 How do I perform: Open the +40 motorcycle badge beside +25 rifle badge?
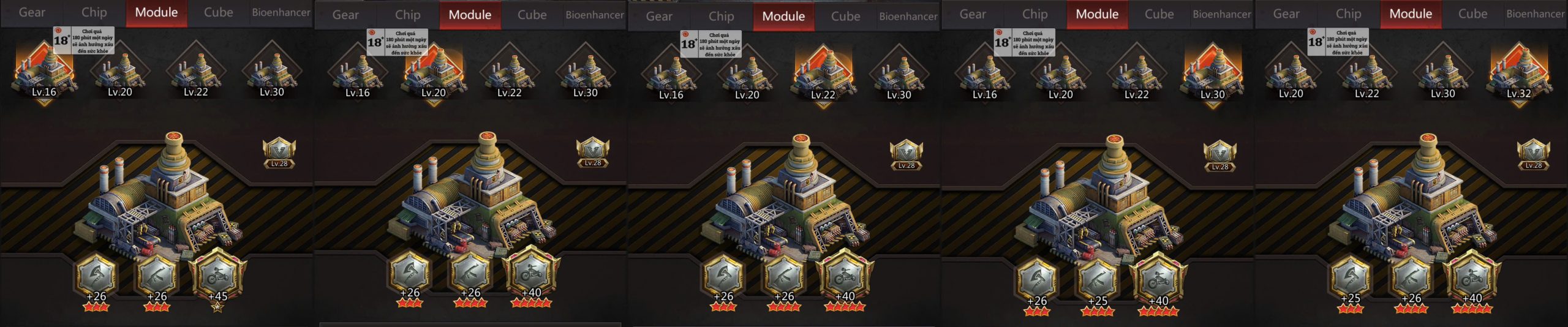(1158, 280)
